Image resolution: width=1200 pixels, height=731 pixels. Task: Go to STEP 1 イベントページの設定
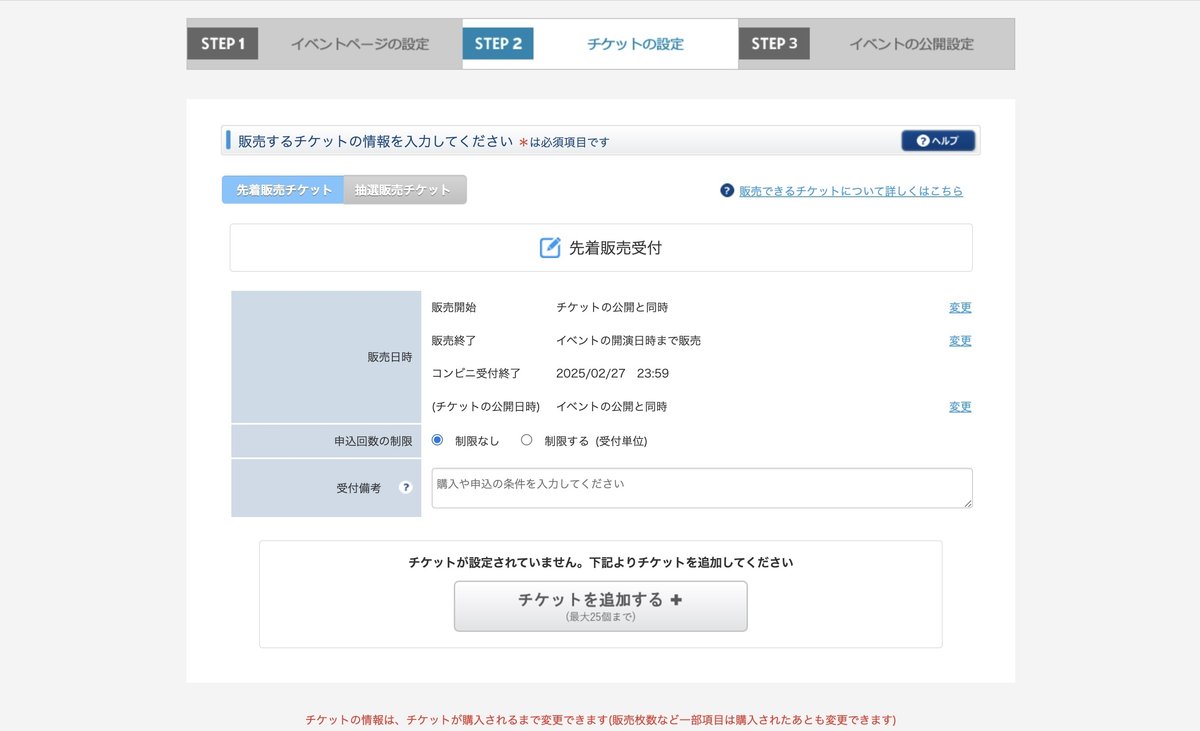[360, 43]
